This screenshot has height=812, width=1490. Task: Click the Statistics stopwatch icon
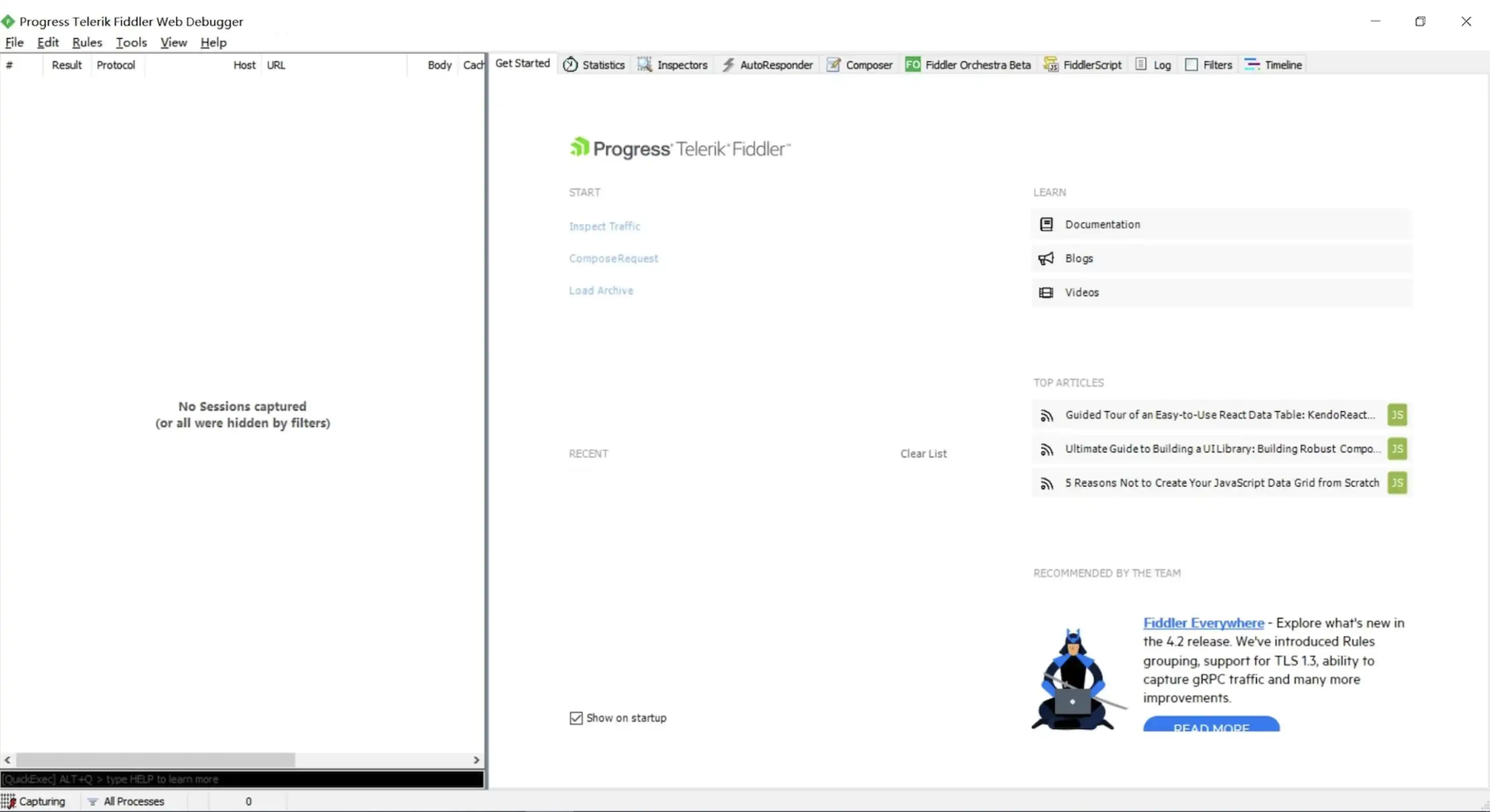coord(570,65)
